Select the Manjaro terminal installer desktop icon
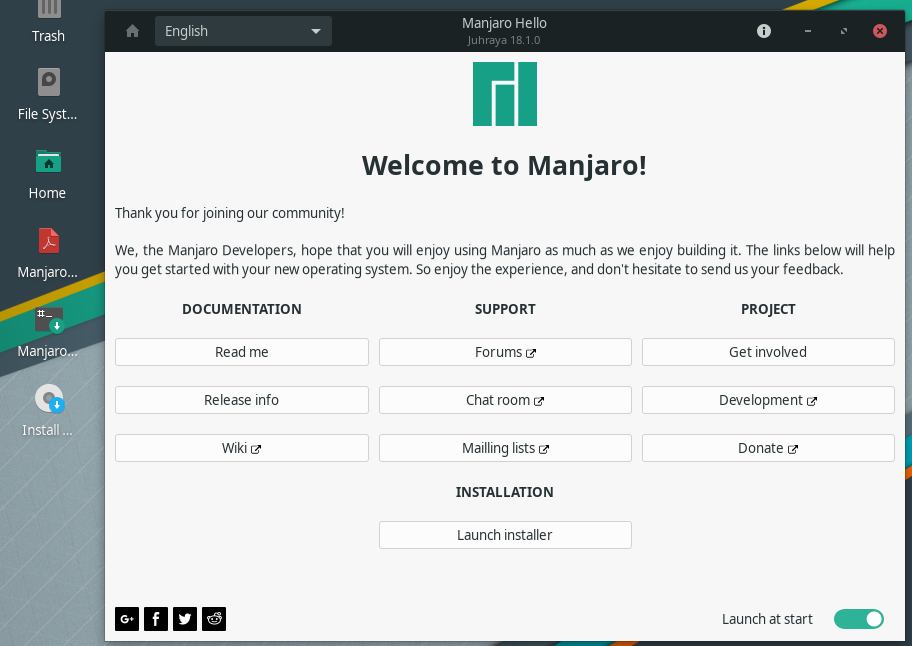The image size is (912, 646). tap(48, 332)
